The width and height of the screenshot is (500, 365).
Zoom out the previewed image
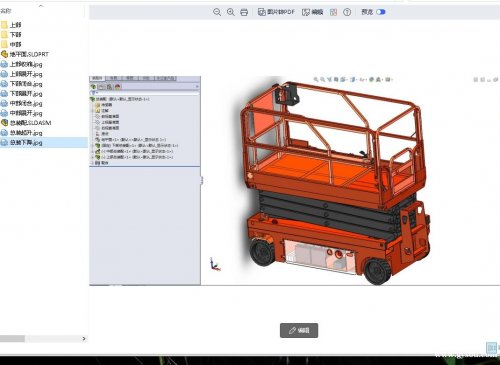(217, 12)
